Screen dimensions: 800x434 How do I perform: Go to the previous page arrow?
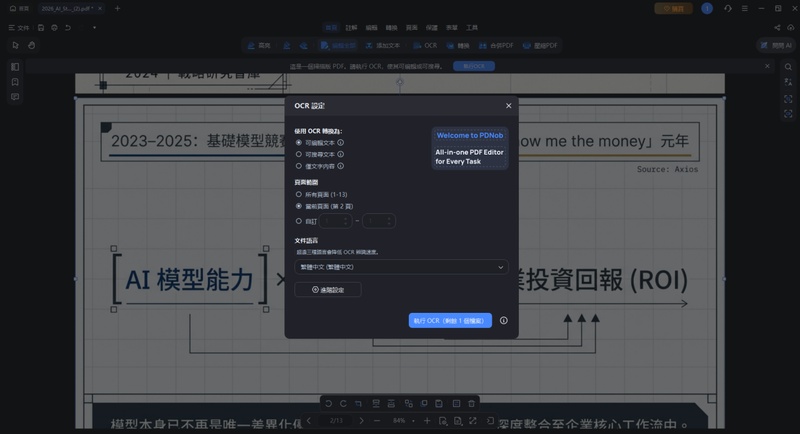click(x=309, y=421)
